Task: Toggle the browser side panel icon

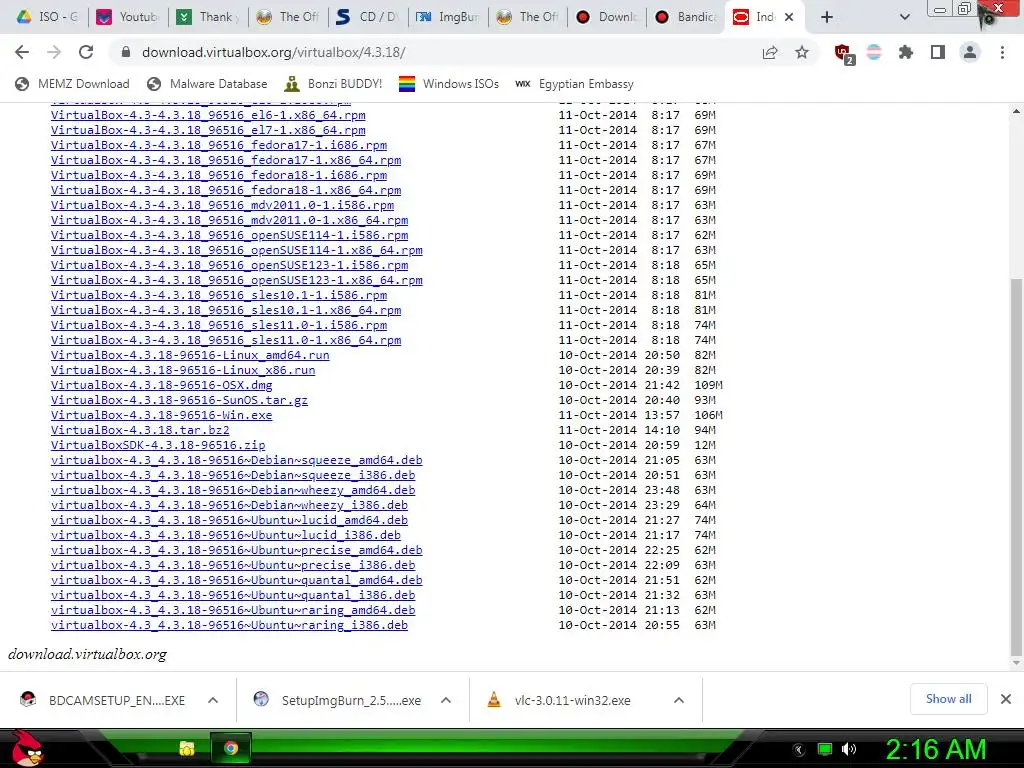Action: tap(938, 52)
